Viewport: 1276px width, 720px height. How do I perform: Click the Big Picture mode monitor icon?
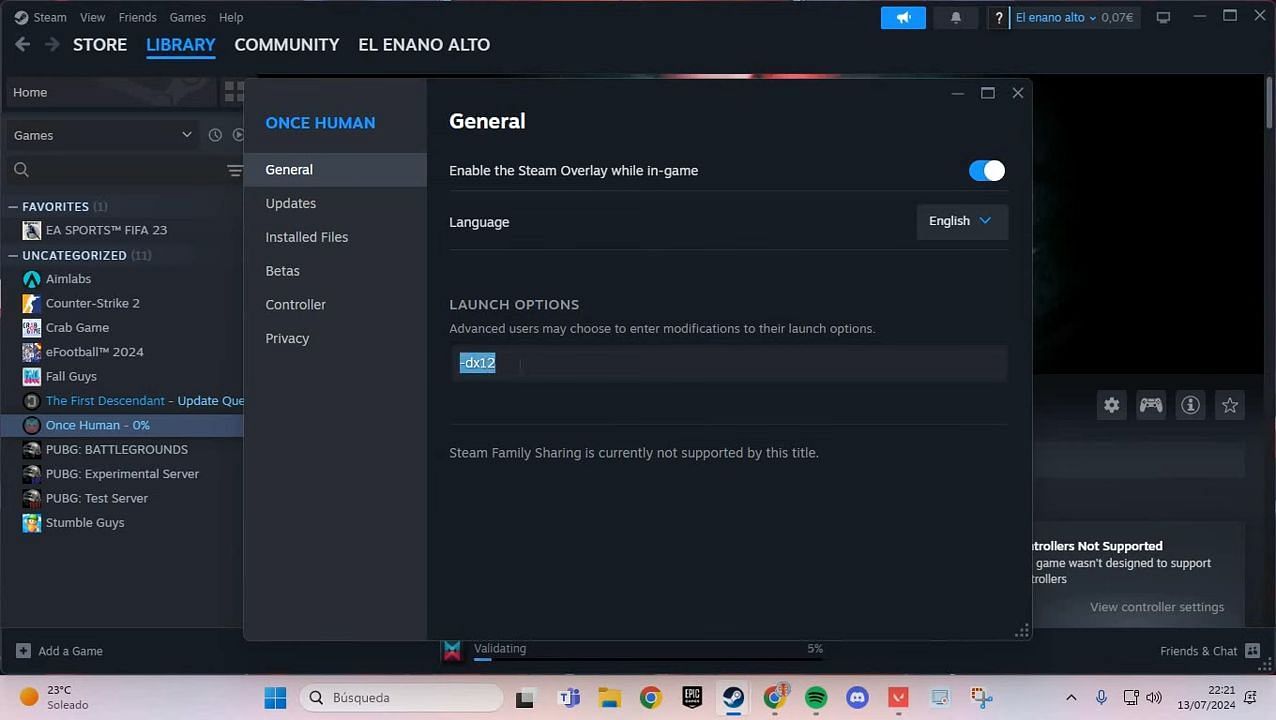pyautogui.click(x=1163, y=17)
